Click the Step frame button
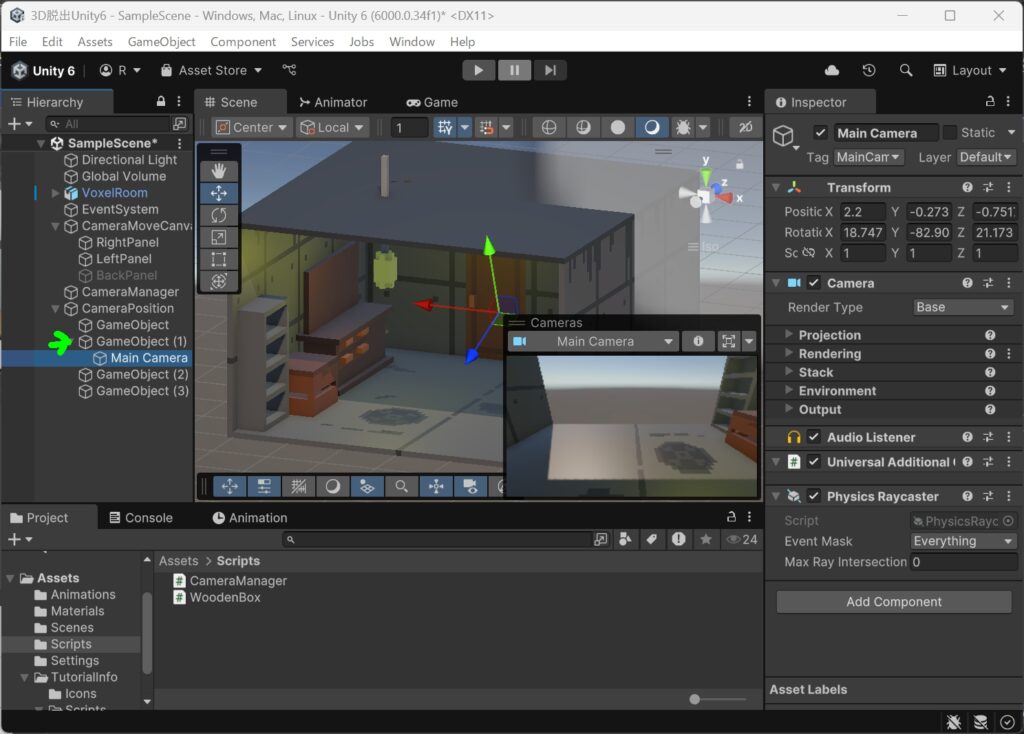1024x734 pixels. pos(550,70)
